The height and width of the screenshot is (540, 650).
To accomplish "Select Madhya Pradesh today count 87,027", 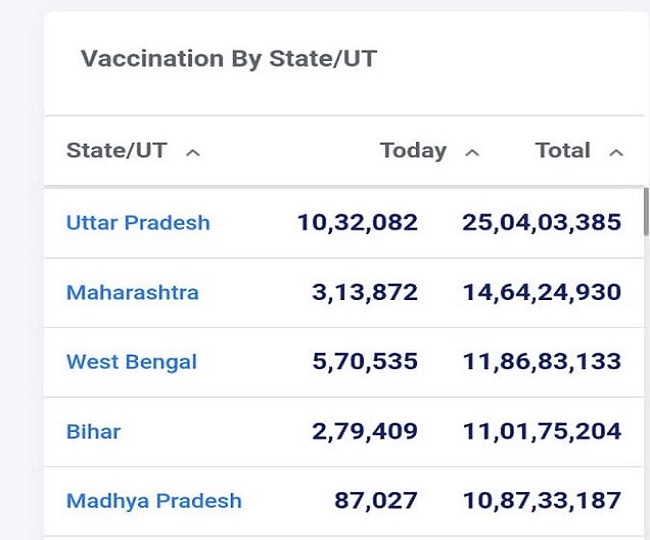I will coord(376,501).
